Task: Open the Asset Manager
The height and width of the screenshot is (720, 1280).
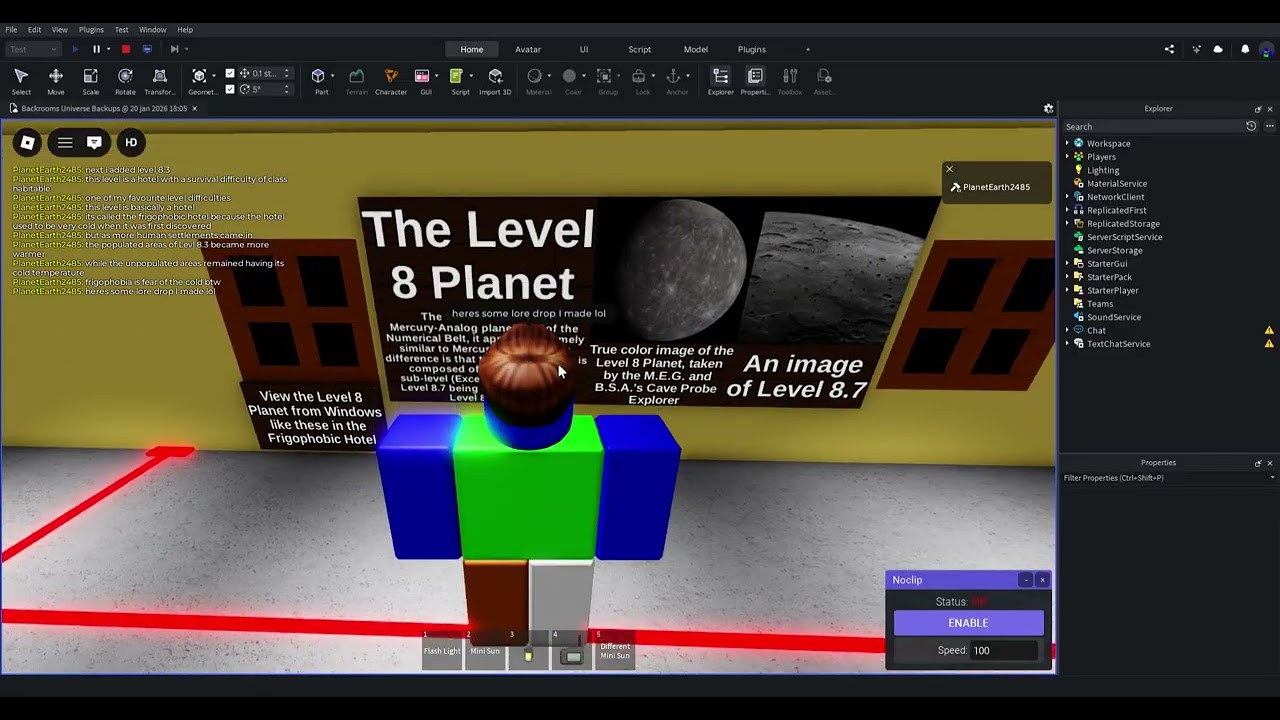Action: tap(824, 81)
